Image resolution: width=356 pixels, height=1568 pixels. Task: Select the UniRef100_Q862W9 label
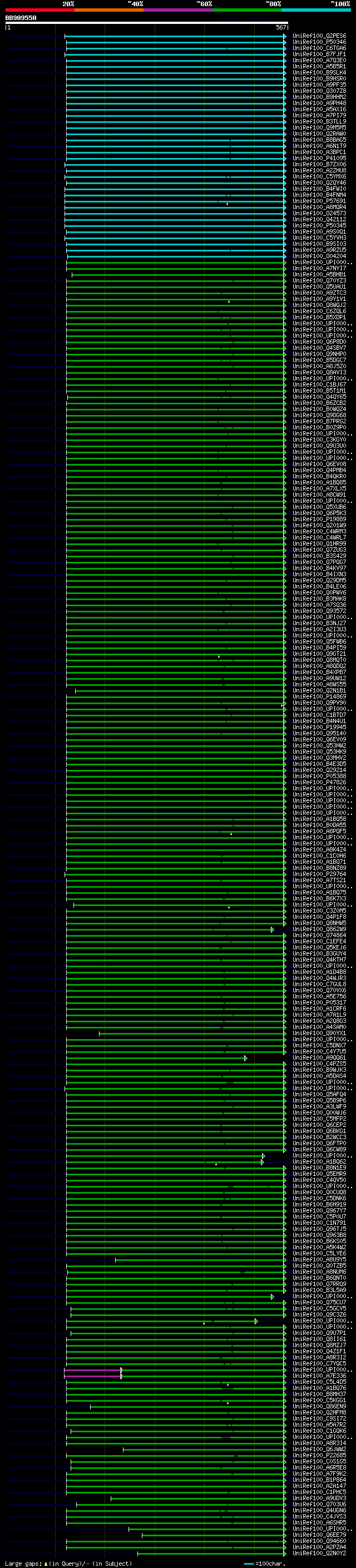coord(319,929)
